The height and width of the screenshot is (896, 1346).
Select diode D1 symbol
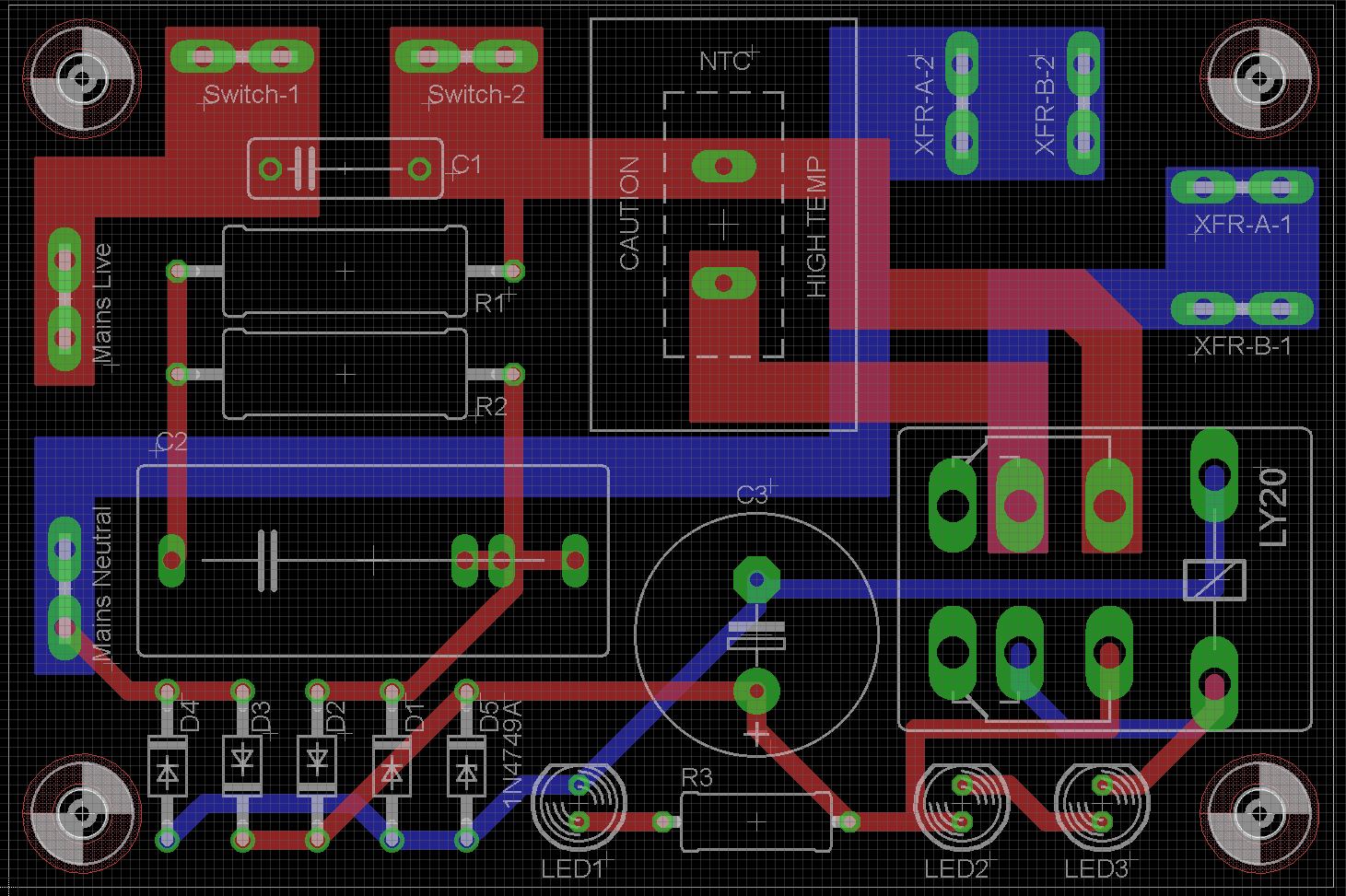(392, 767)
